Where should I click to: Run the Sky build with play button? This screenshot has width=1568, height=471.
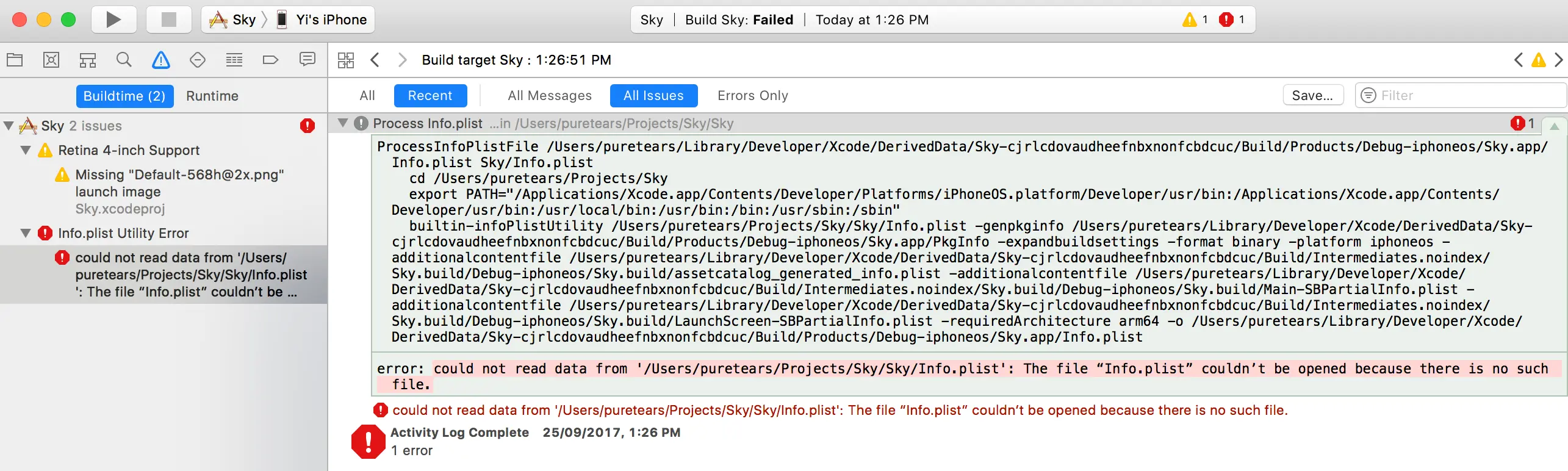[113, 20]
